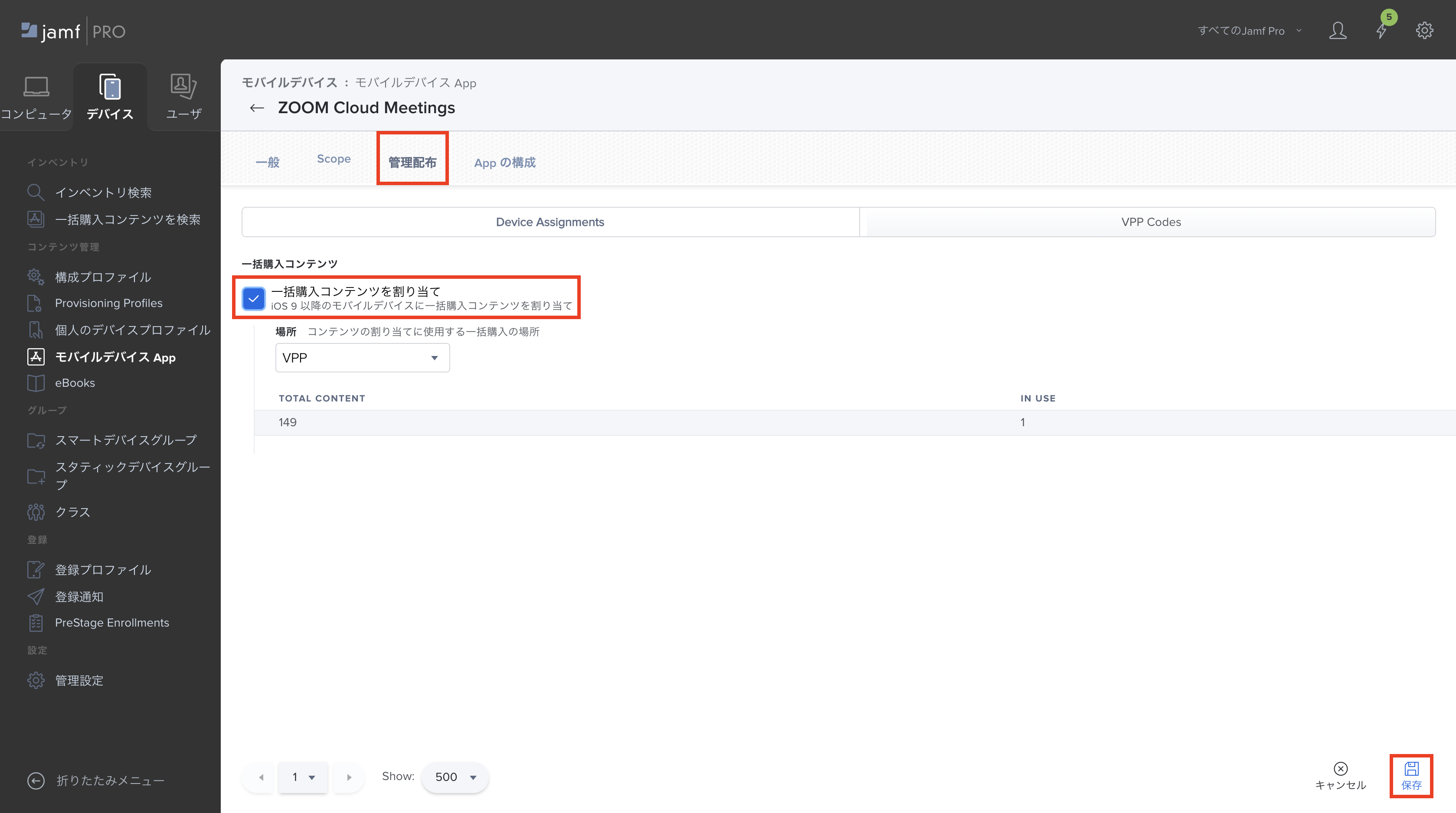Expand the Show 500 items dropdown

point(454,777)
